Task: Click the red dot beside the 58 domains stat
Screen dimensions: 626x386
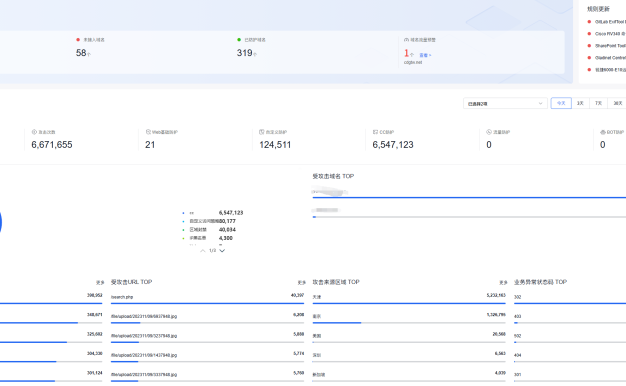Action: (x=78, y=40)
